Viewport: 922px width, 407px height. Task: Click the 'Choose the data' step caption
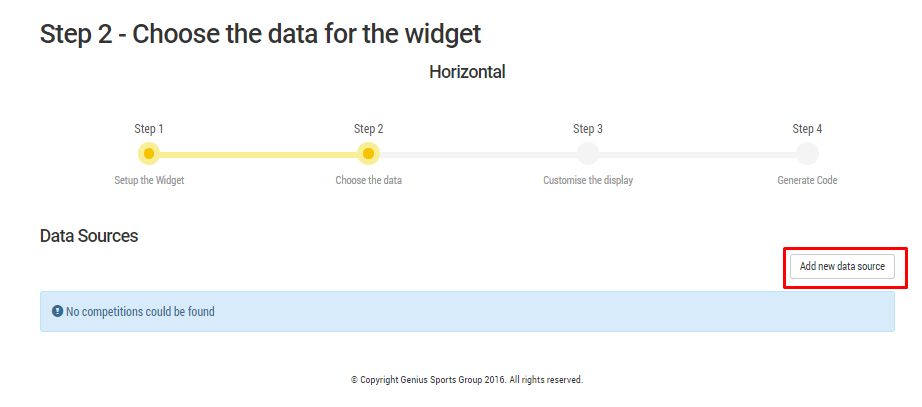369,180
